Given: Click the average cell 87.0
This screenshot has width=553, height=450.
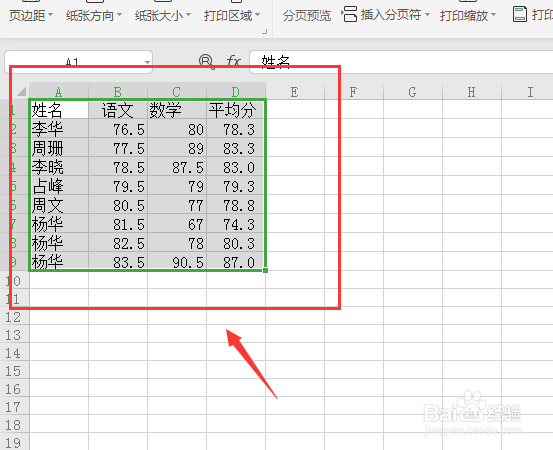Looking at the screenshot, I should [236, 262].
